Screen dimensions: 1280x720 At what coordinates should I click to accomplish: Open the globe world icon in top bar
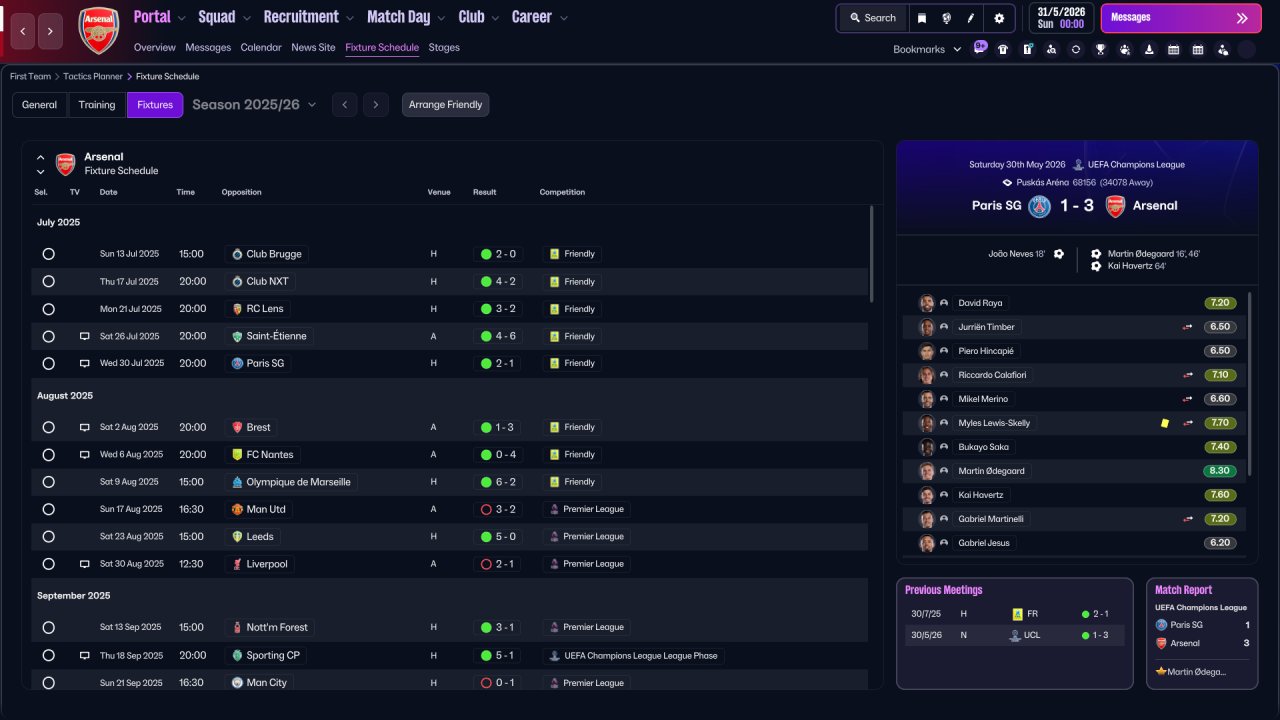(x=946, y=18)
